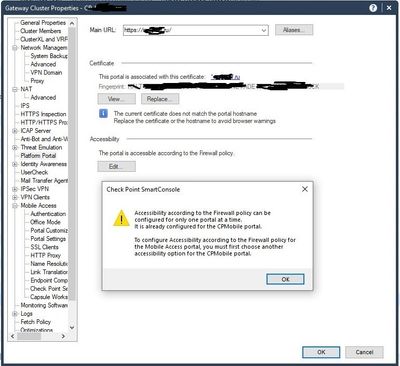Viewport: 400px width, 366px height.
Task: Close the Gateway Cluster Properties window
Action: [389, 8]
